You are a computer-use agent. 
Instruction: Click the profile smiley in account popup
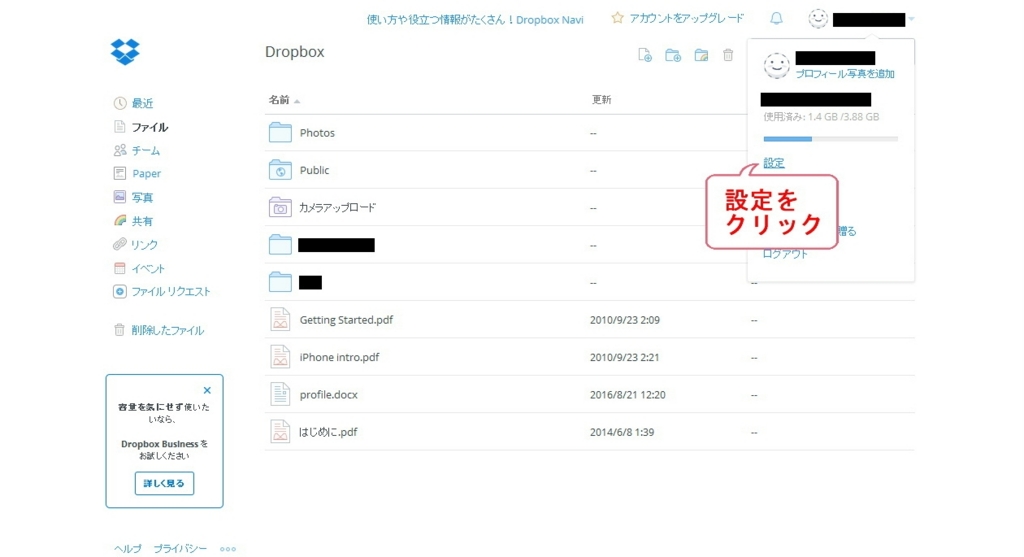coord(777,66)
